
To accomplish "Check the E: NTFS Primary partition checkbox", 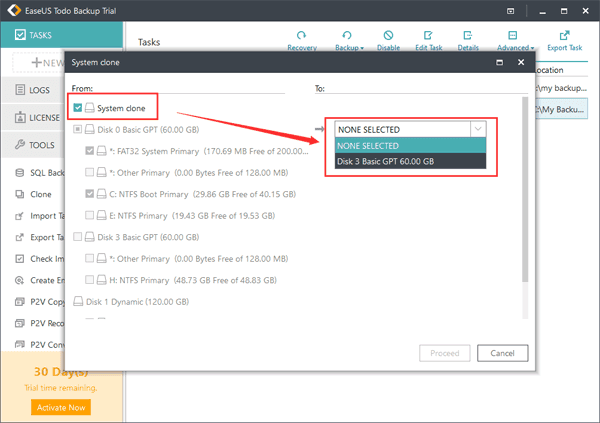I will click(90, 215).
